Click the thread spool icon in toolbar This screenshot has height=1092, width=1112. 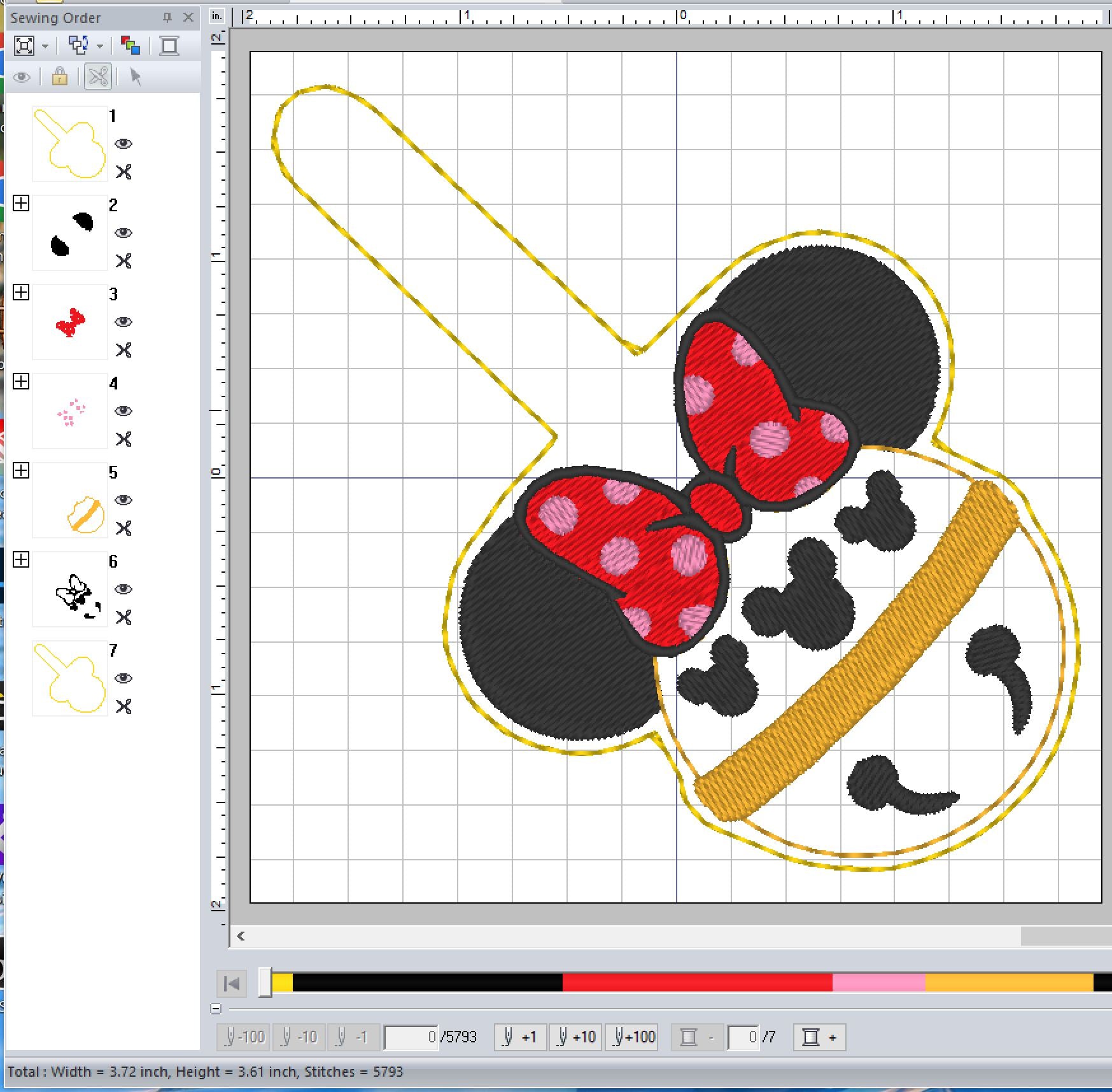tap(169, 46)
